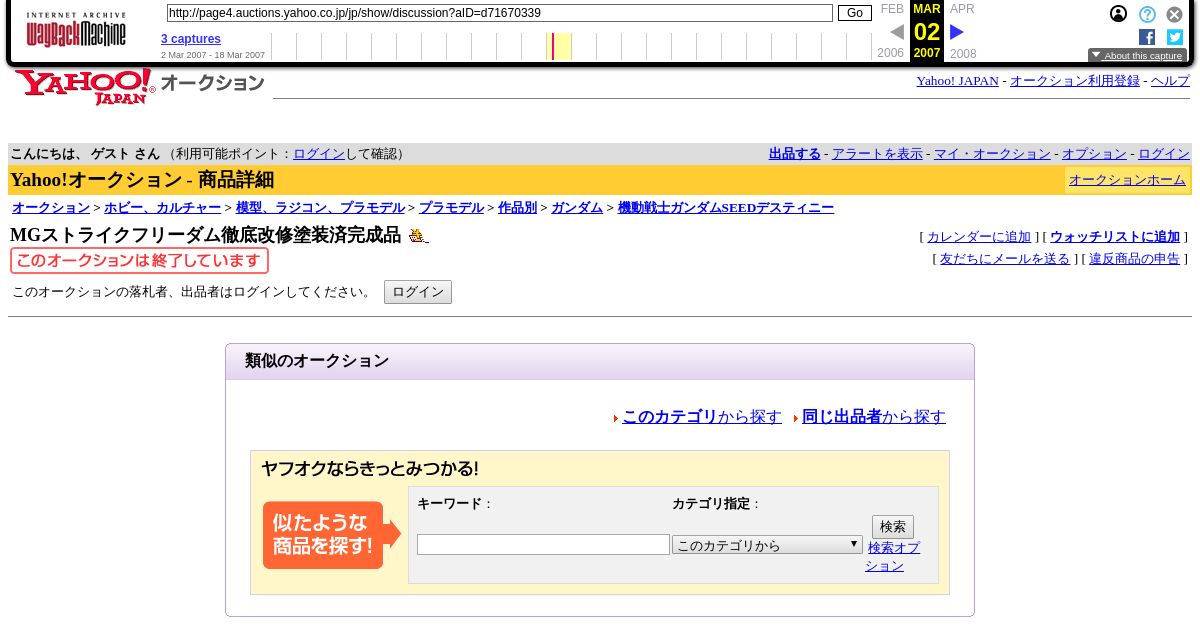Go to the next capture with the blue right arrow
Viewport: 1200px width, 630px height.
point(957,32)
